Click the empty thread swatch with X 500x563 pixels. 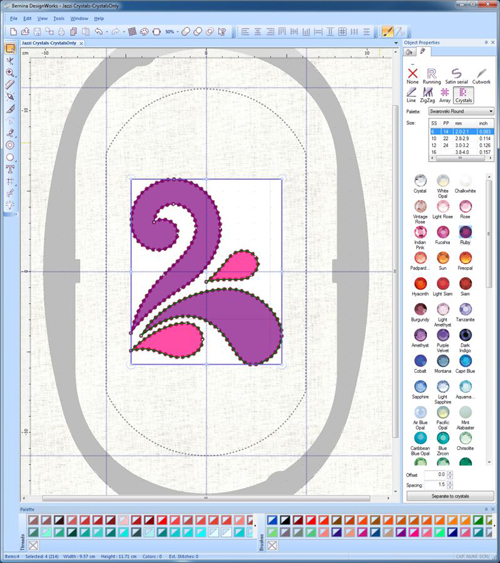(33, 545)
